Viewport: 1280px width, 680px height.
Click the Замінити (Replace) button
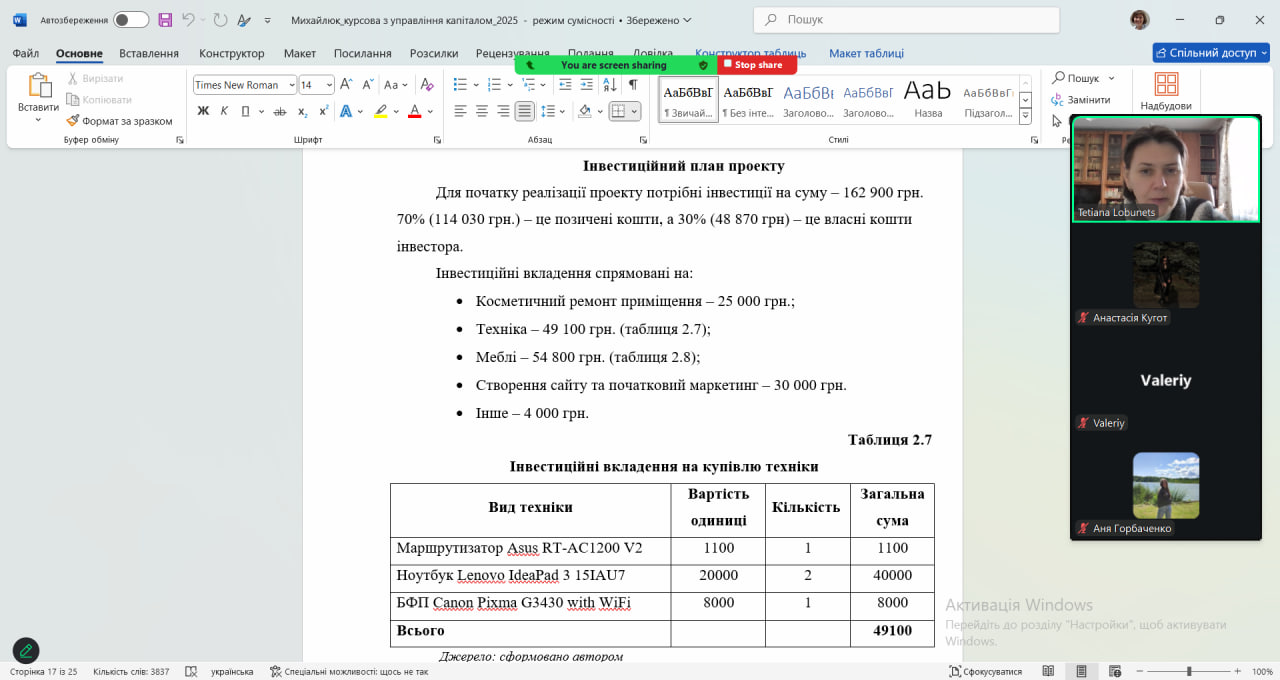point(1081,100)
